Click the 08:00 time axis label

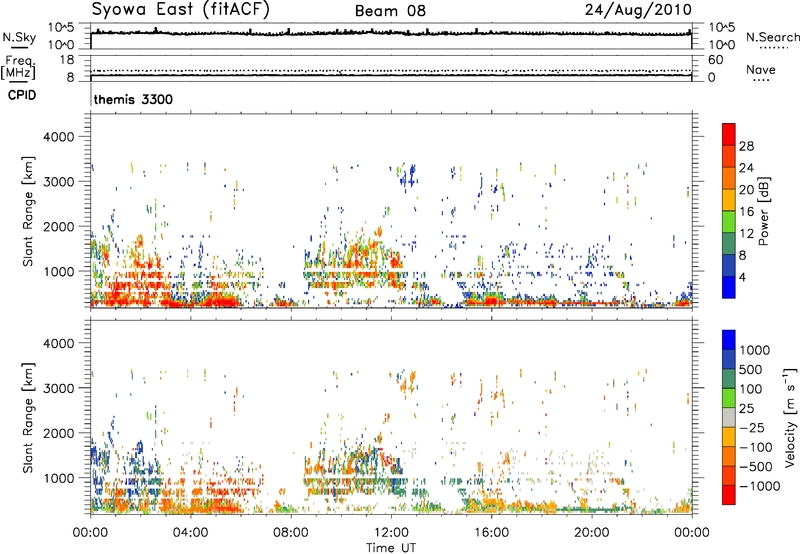pos(291,533)
